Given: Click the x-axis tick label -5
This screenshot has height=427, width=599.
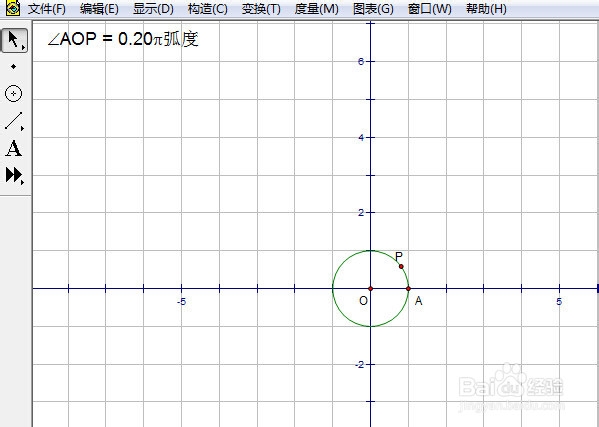Looking at the screenshot, I should (181, 302).
